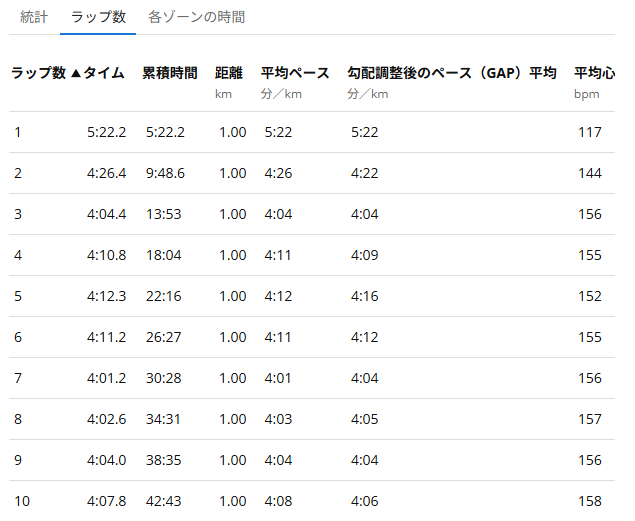Sort by the タイム column header
This screenshot has width=635, height=521.
pyautogui.click(x=104, y=74)
